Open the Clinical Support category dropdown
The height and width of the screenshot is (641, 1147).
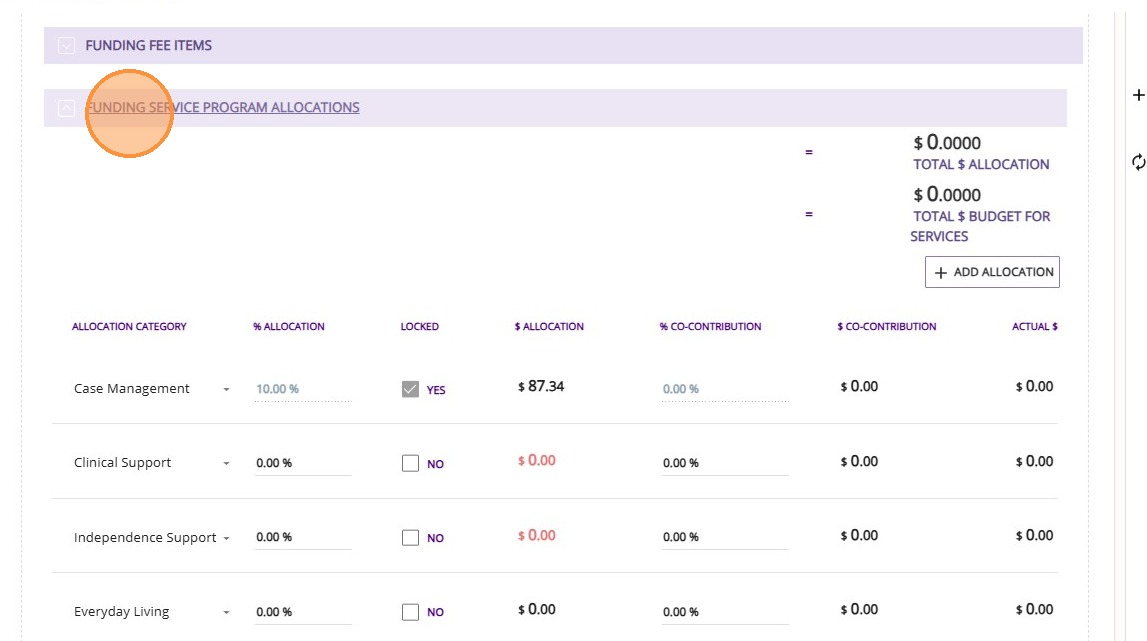pos(226,463)
